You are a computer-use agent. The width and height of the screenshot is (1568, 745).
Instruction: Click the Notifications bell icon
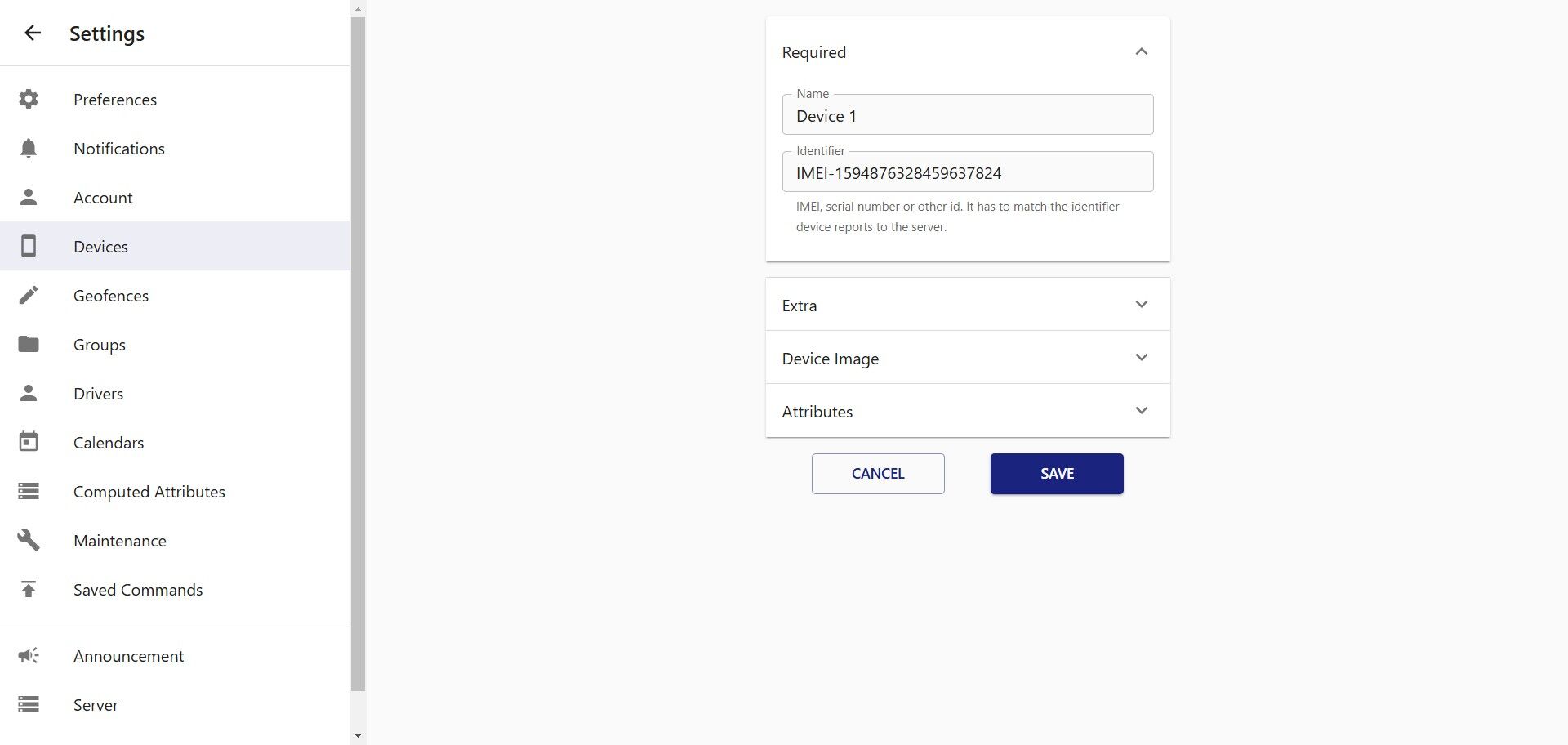[29, 148]
